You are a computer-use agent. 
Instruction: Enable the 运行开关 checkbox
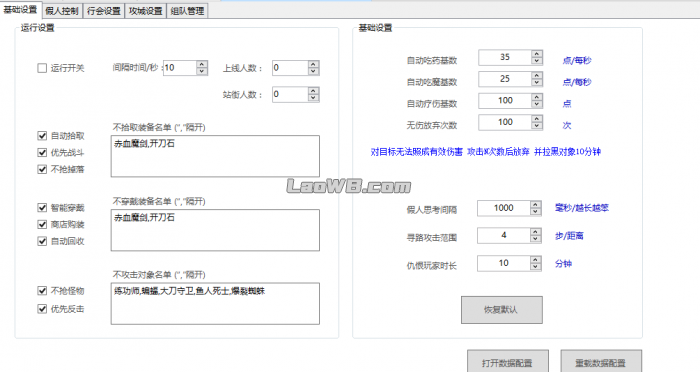[42, 68]
